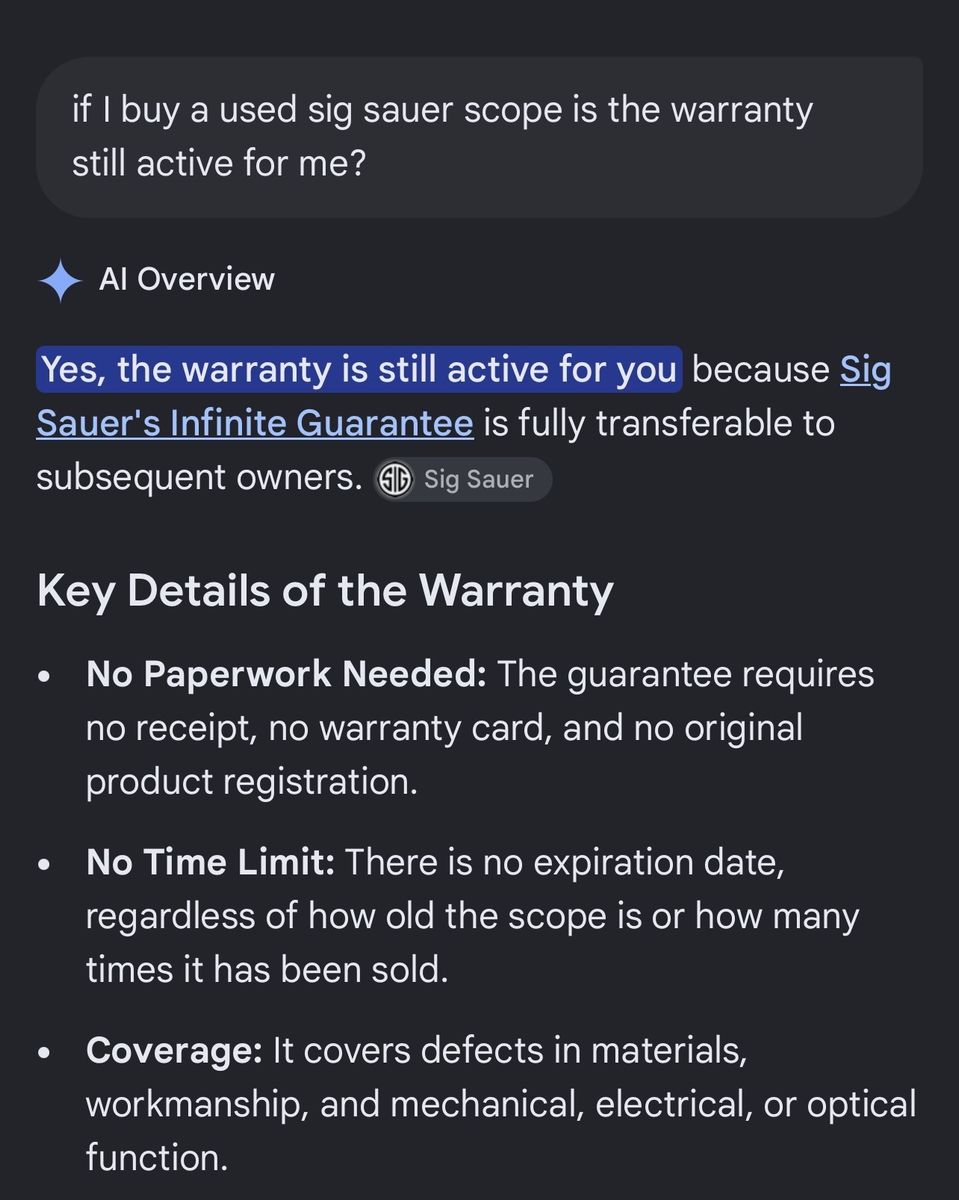Click the bullet dot beside No Paperwork Needed
The image size is (959, 1200).
44,677
